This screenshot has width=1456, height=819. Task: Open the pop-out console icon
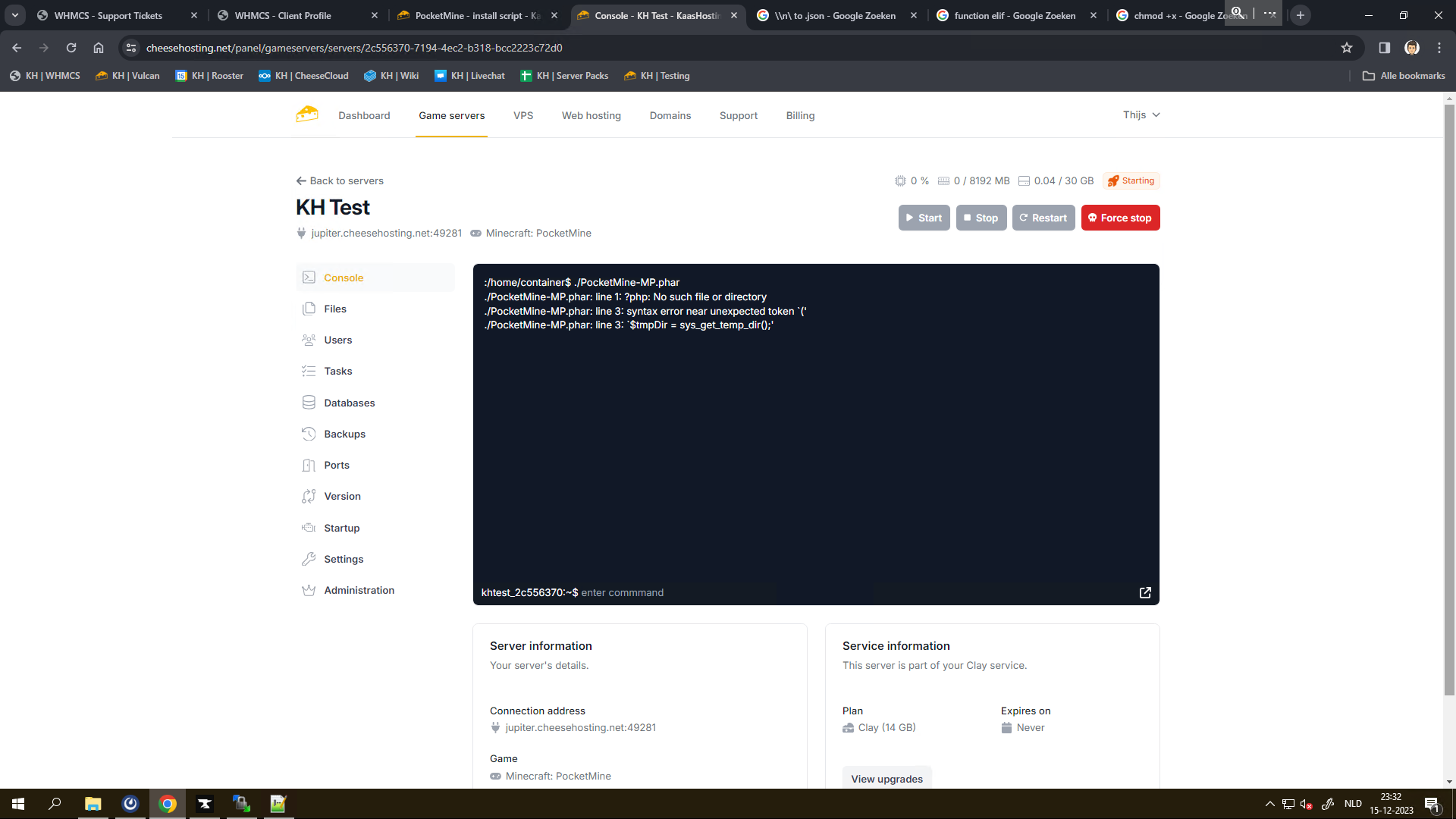click(1145, 592)
